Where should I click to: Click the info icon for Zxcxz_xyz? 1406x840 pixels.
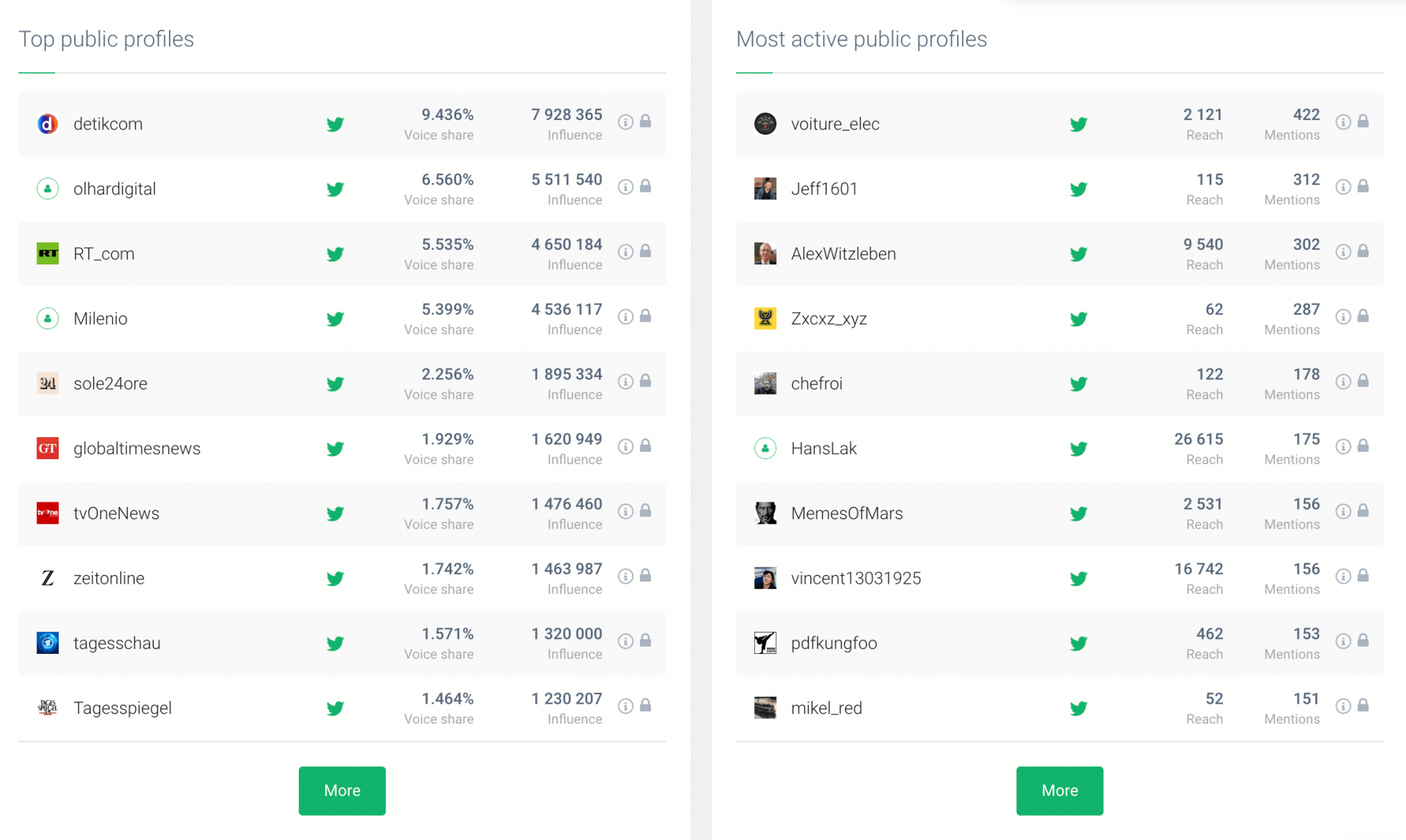[1343, 316]
